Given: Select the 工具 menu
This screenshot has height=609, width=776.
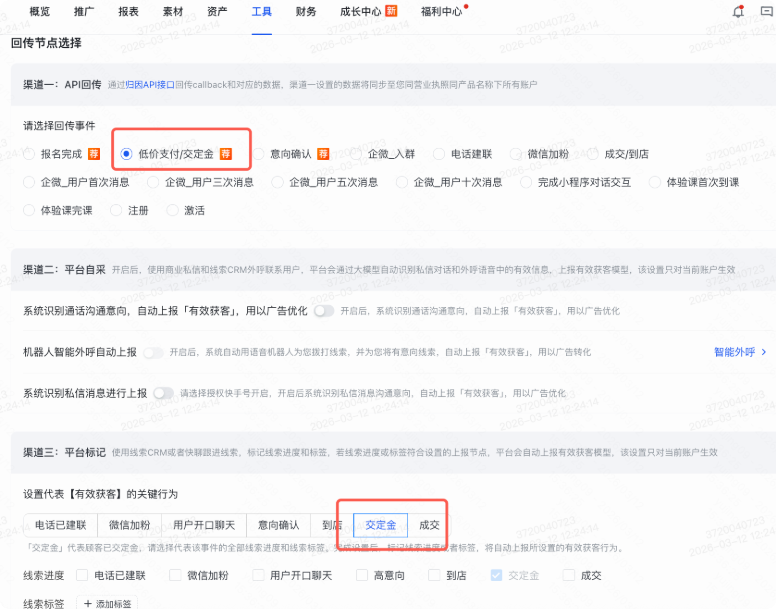Looking at the screenshot, I should pos(262,11).
